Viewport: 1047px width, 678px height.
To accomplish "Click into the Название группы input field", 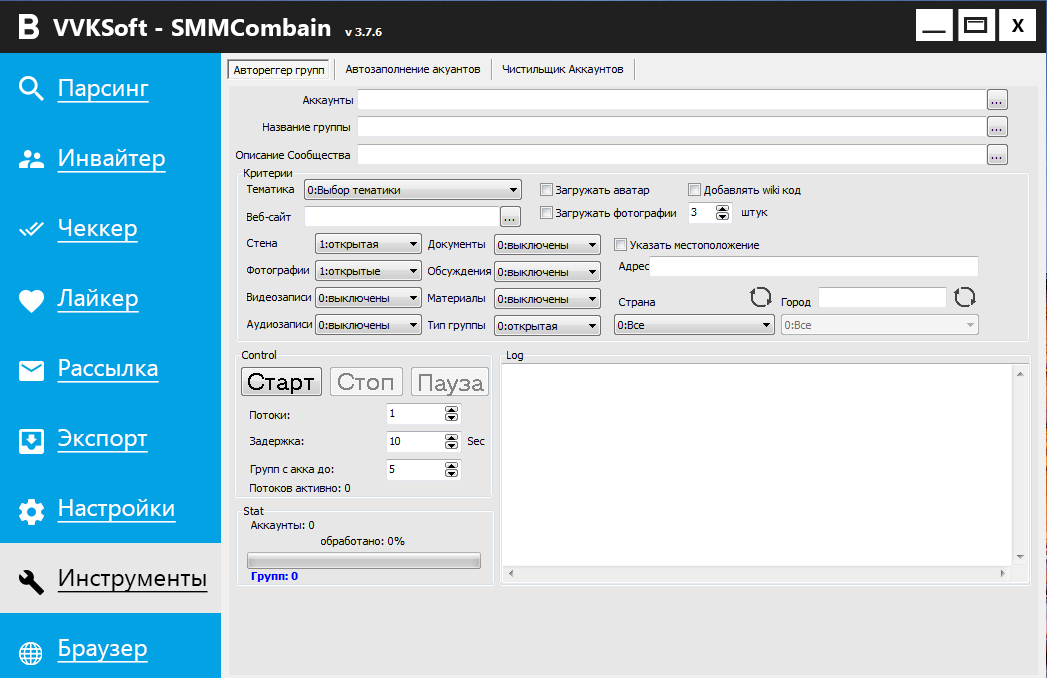I will tap(672, 127).
